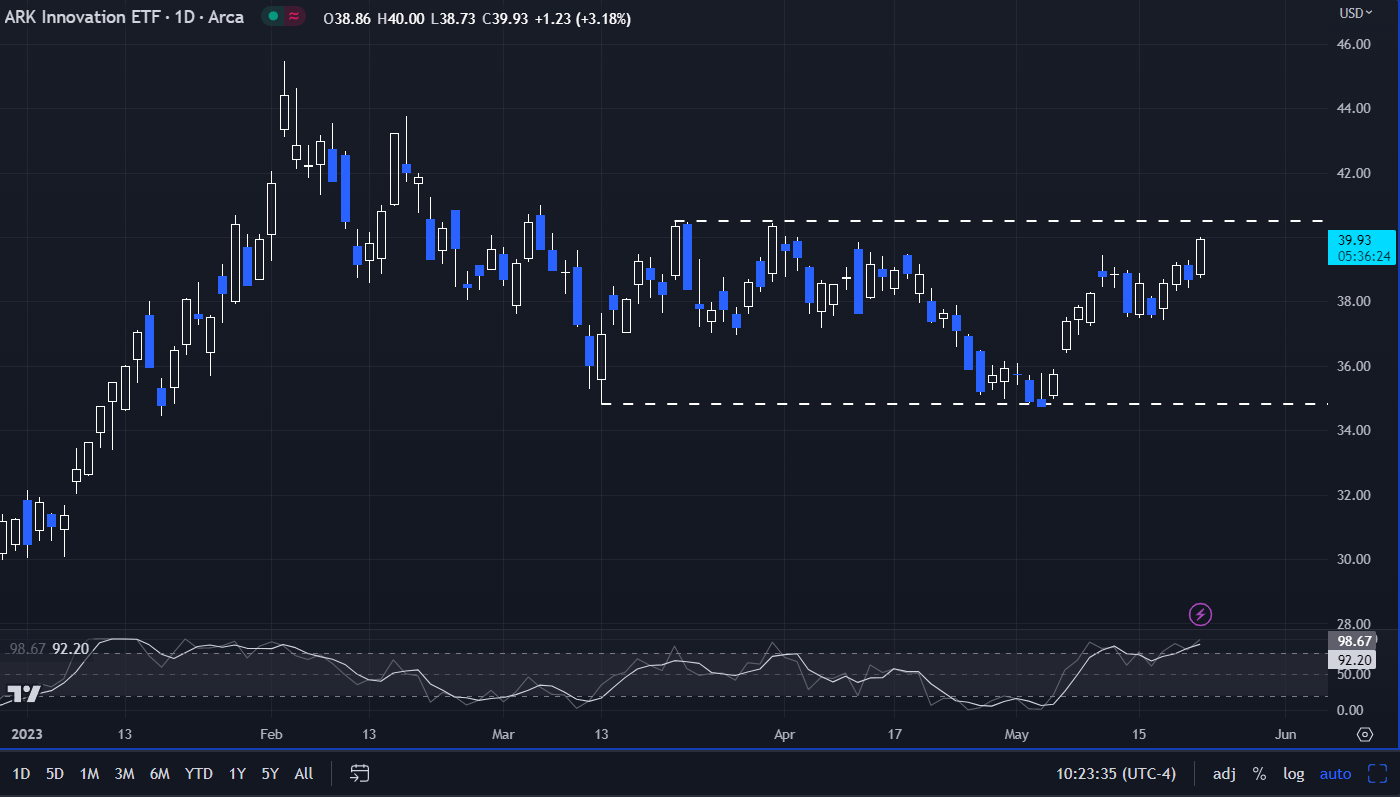1400x797 pixels.
Task: Open the USD currency dropdown
Action: [x=1356, y=13]
